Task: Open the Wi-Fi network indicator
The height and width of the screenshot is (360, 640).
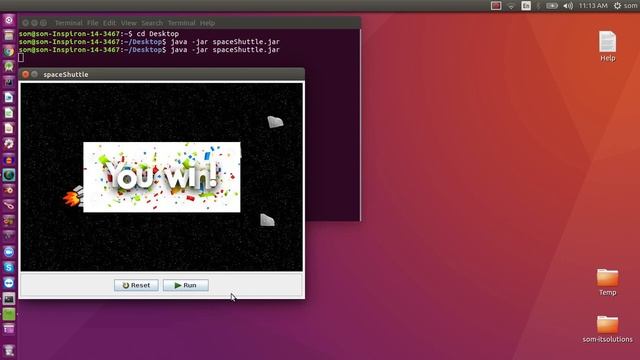Action: [x=511, y=6]
